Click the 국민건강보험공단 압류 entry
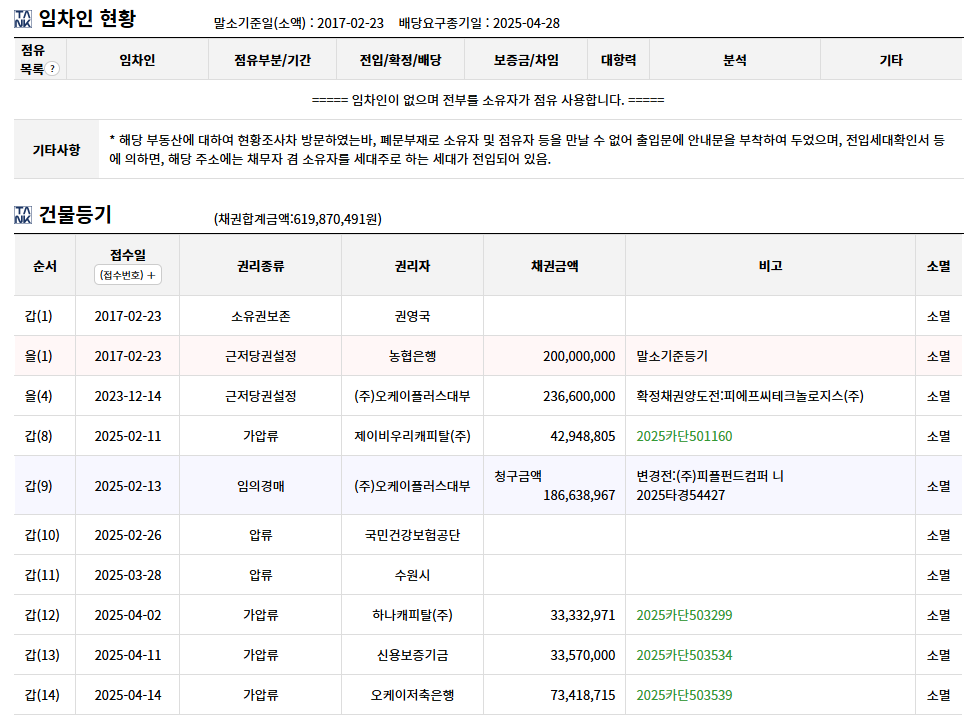This screenshot has height=724, width=976. point(412,535)
